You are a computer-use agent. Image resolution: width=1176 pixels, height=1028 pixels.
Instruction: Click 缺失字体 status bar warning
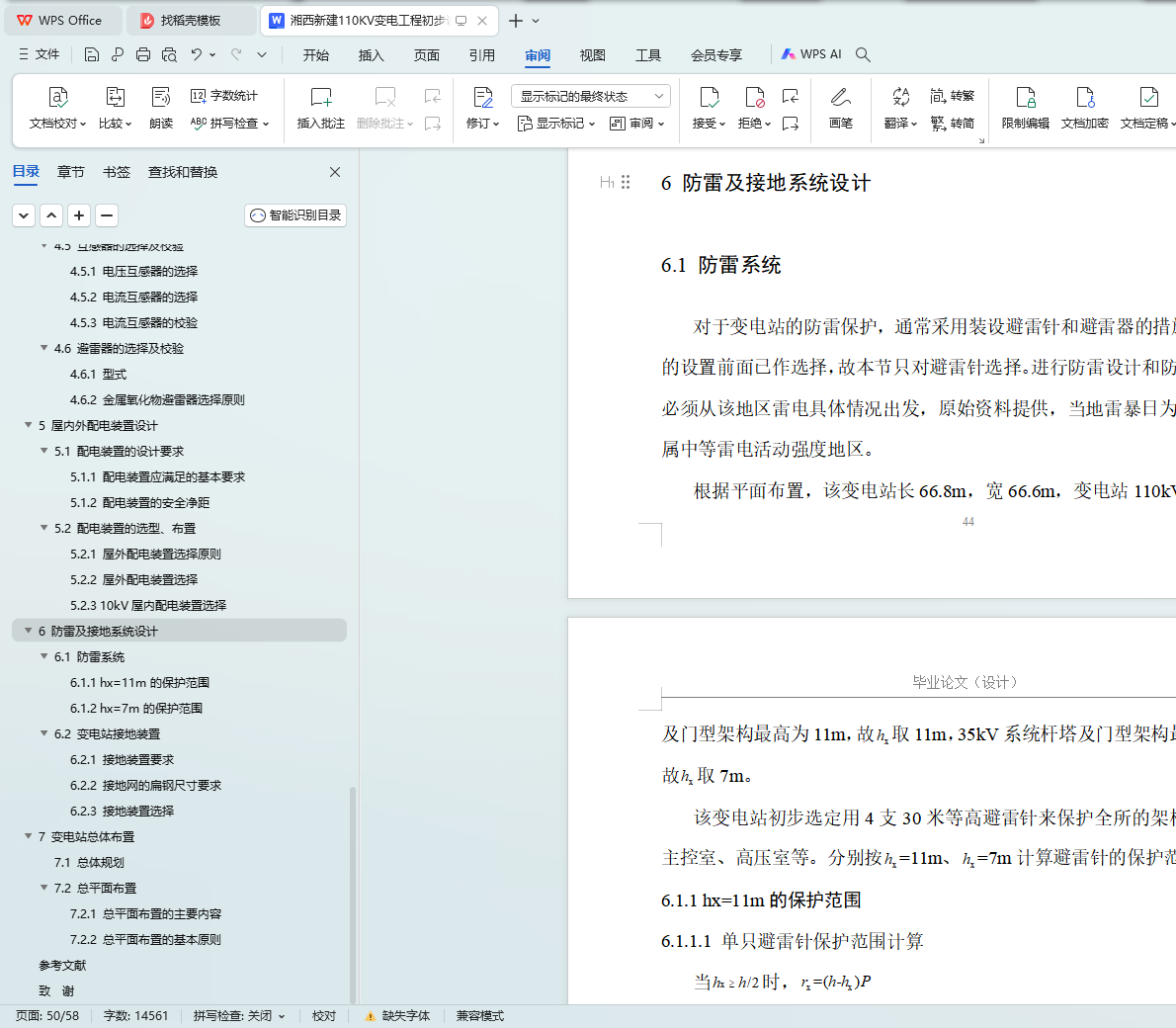pos(397,1015)
